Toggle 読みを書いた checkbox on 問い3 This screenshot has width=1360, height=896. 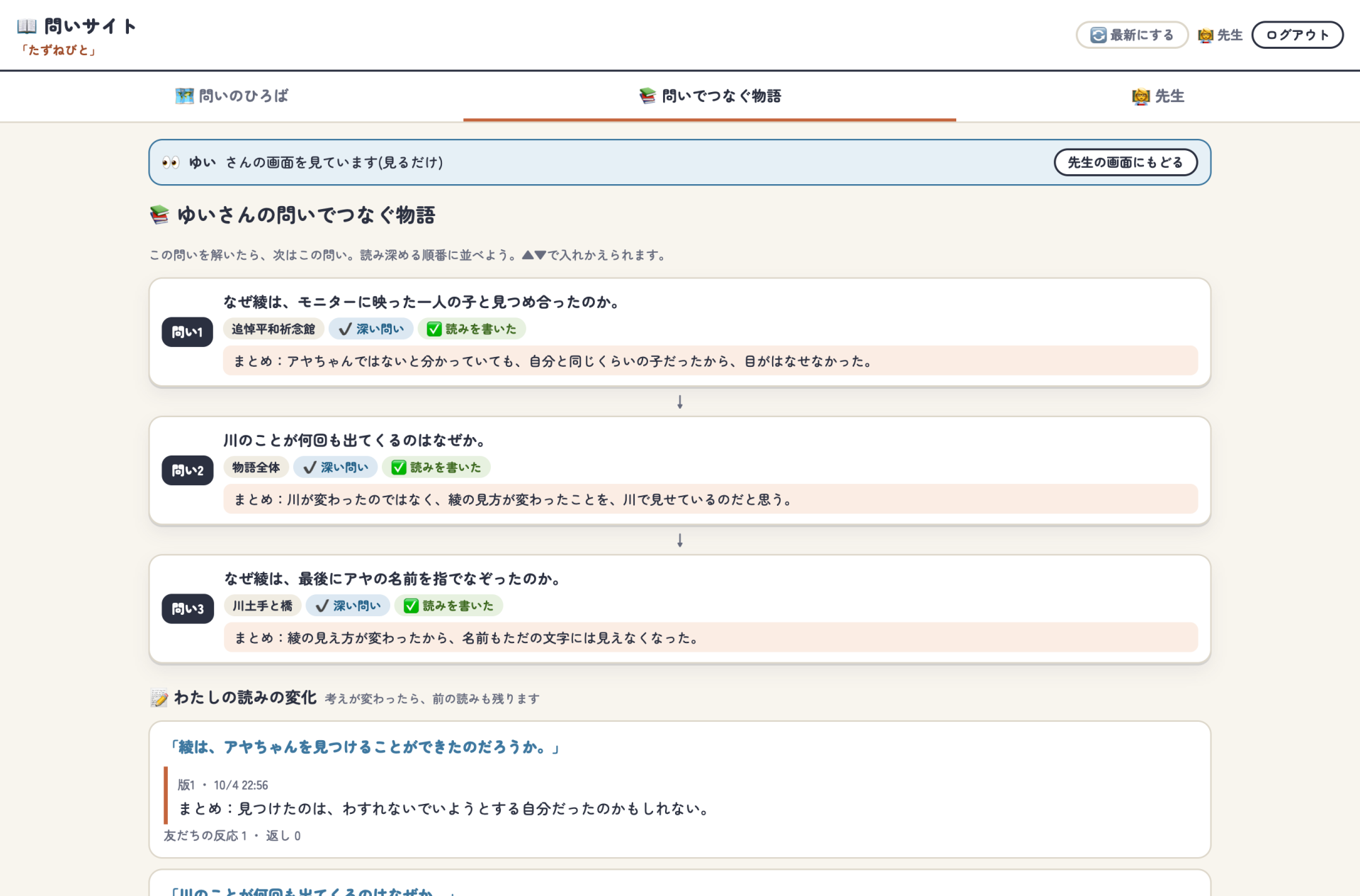point(449,606)
